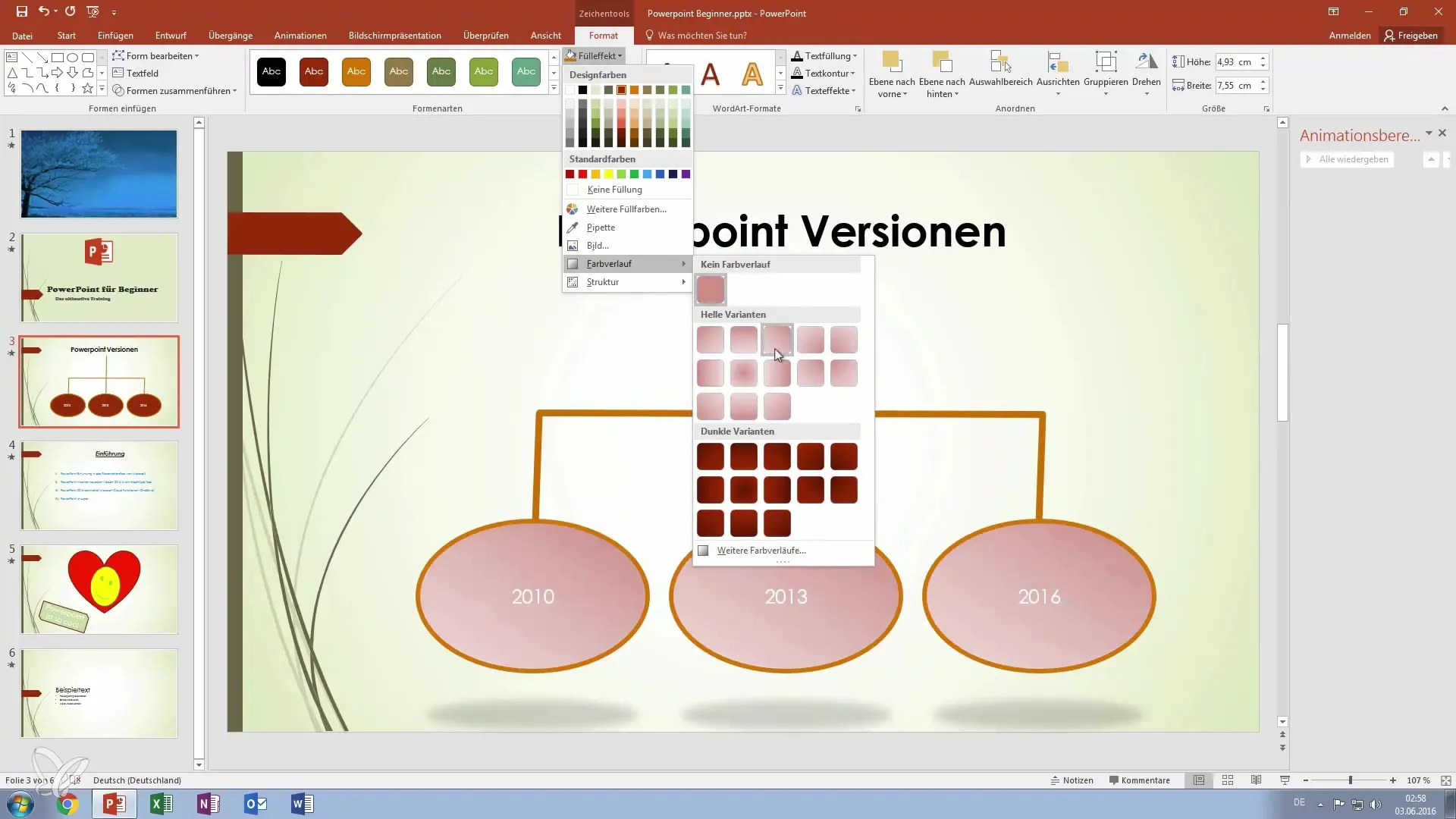This screenshot has width=1456, height=819.
Task: Open the Übergänge tab
Action: [x=231, y=36]
